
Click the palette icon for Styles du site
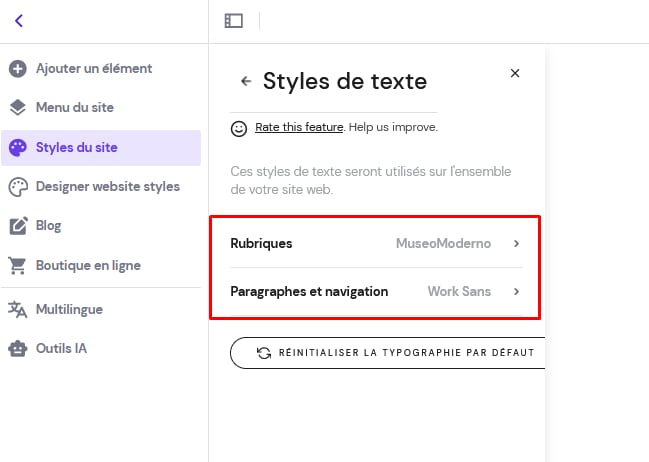(17, 148)
